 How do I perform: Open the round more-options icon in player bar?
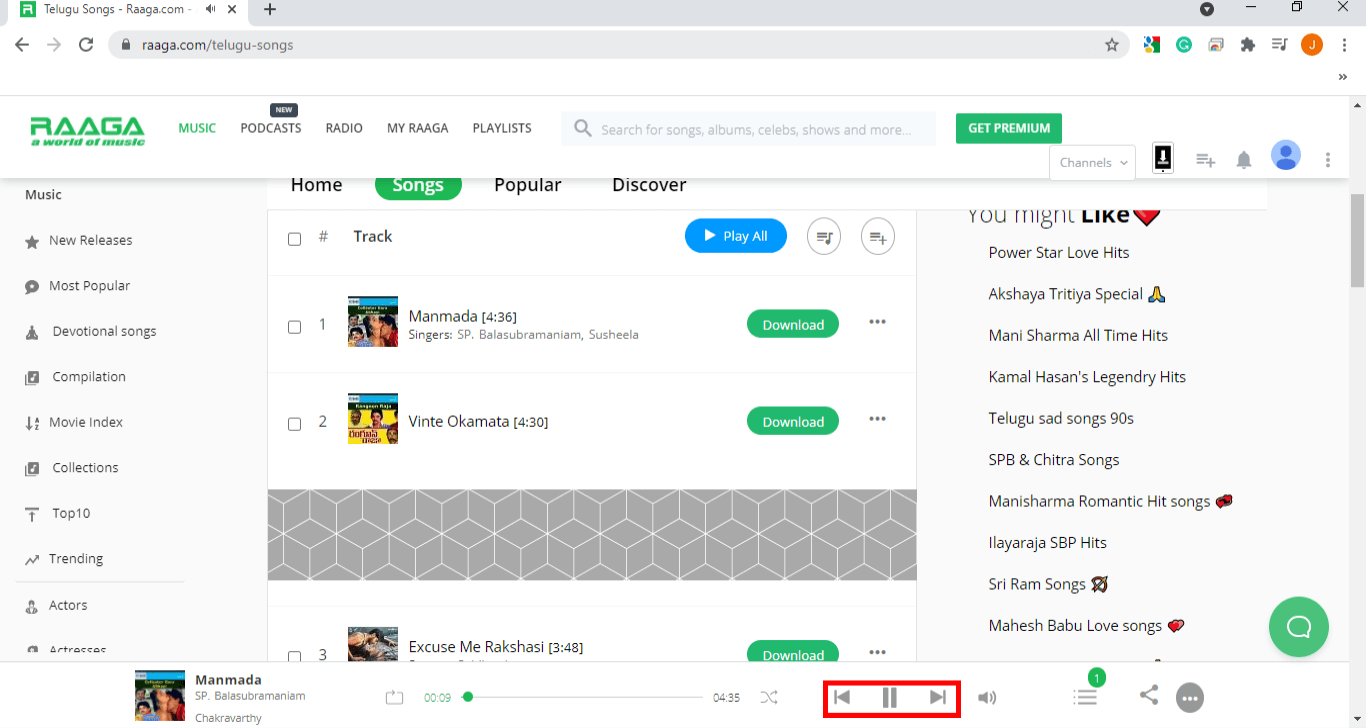1189,697
